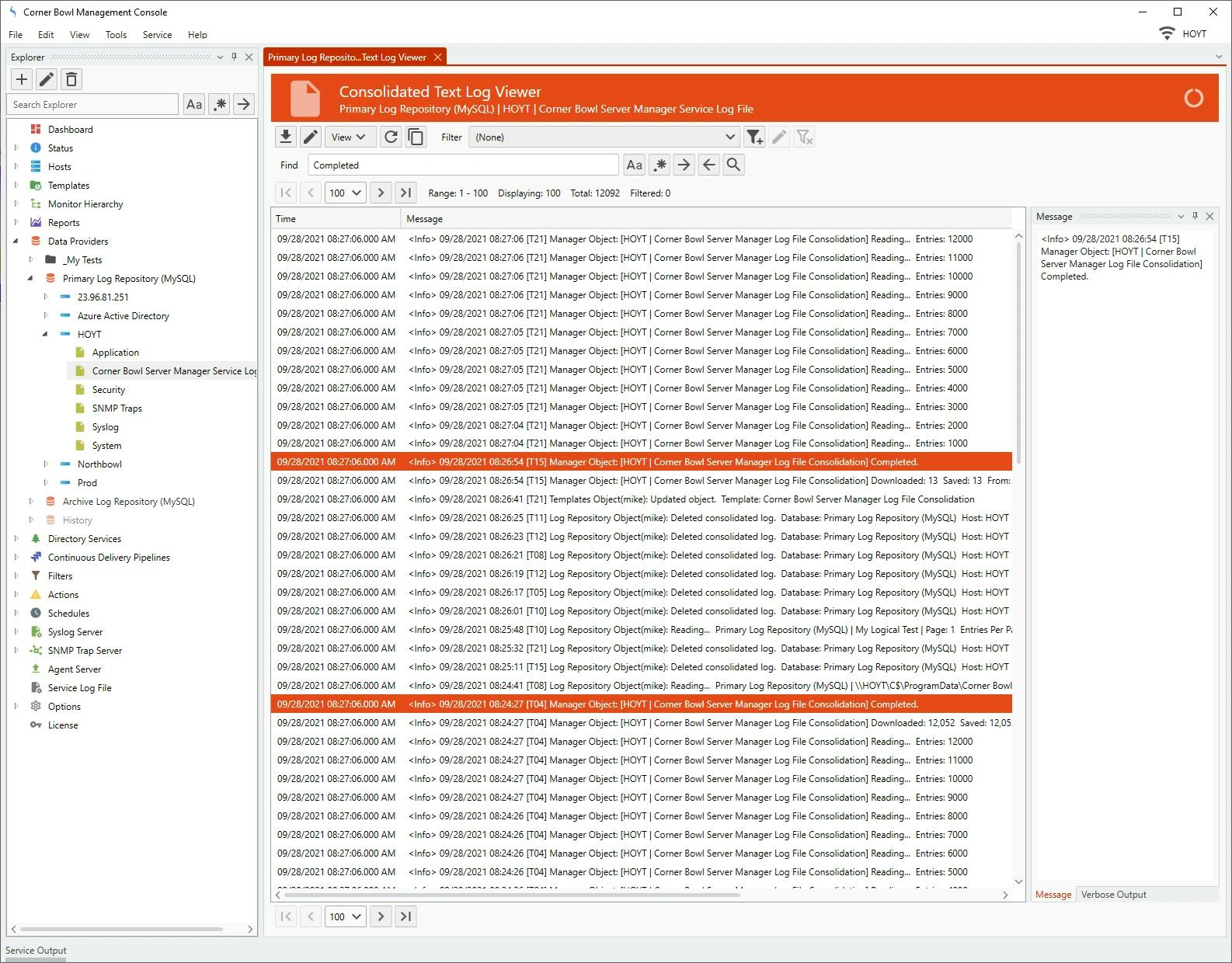Open the bottom page size 100 dropdown
1232x963 pixels.
coord(346,916)
